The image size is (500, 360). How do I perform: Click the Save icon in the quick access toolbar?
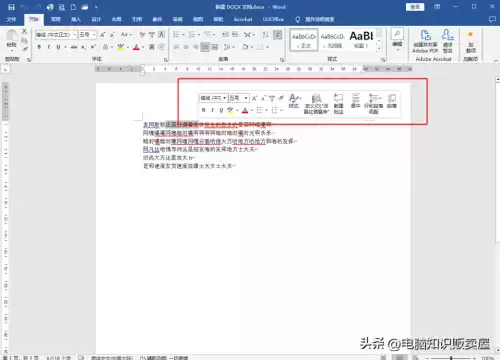[11, 7]
